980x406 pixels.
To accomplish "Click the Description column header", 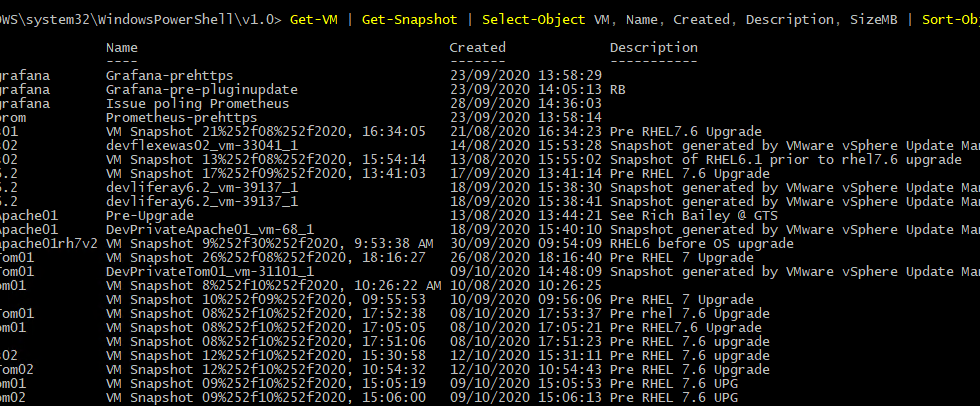I will tap(654, 48).
